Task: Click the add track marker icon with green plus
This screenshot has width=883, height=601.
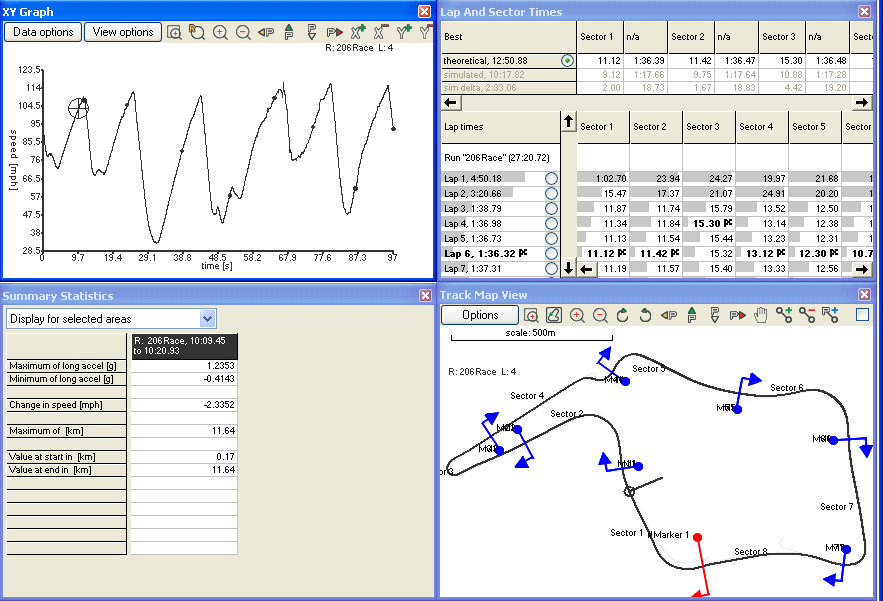Action: (784, 315)
